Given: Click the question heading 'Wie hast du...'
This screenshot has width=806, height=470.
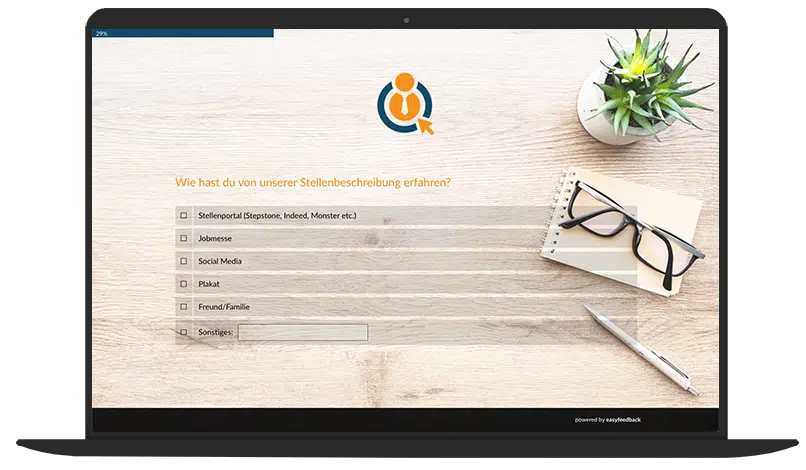Looking at the screenshot, I should tap(312, 182).
